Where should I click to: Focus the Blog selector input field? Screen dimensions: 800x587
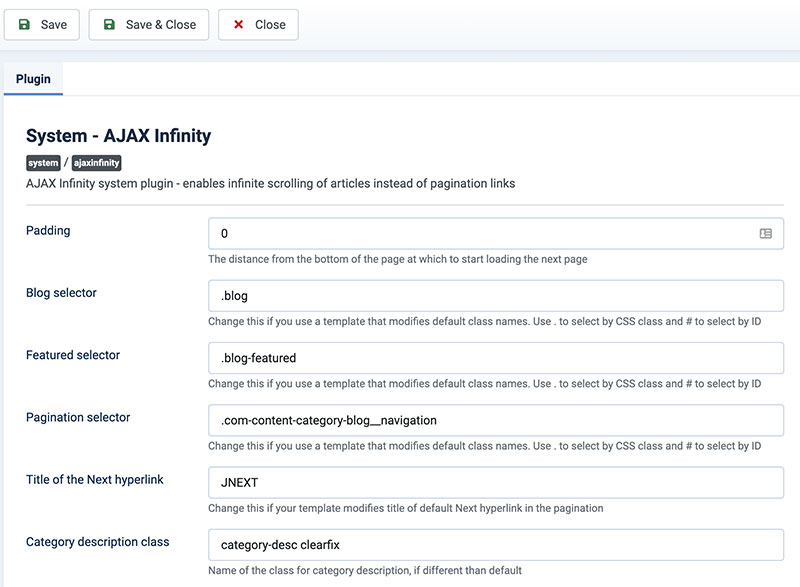click(496, 296)
